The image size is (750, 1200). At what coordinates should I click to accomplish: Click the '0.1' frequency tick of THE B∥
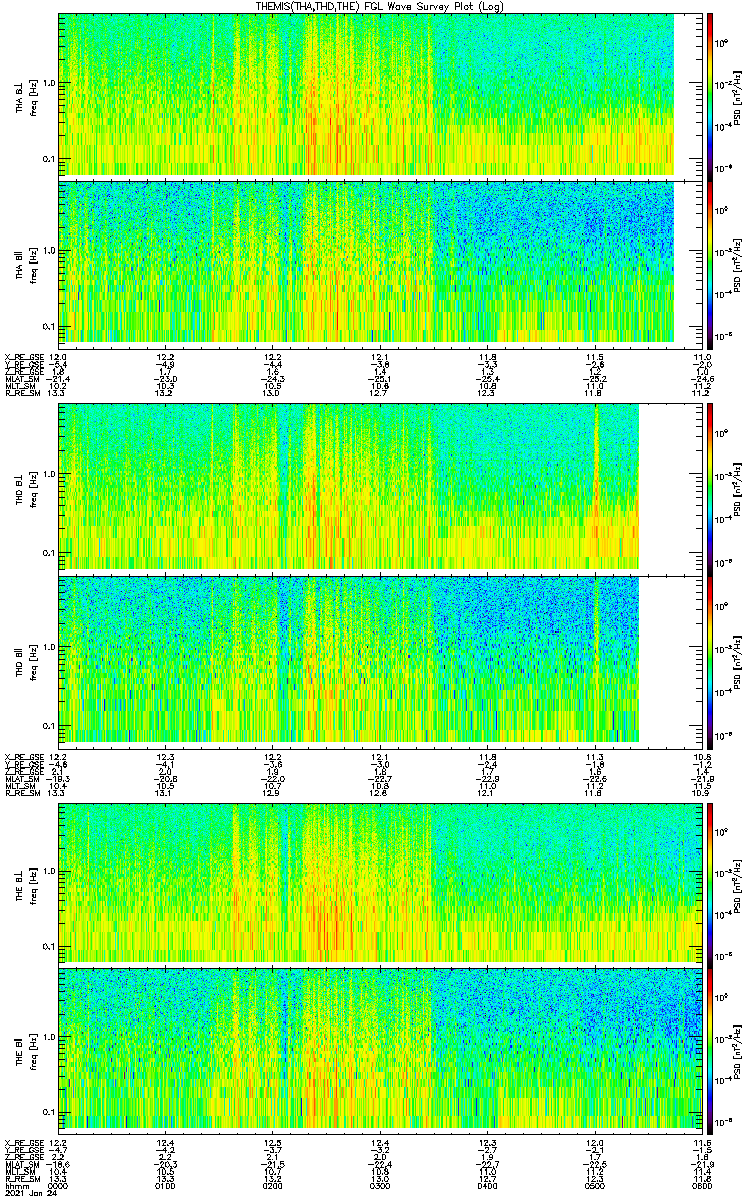click(x=49, y=1112)
